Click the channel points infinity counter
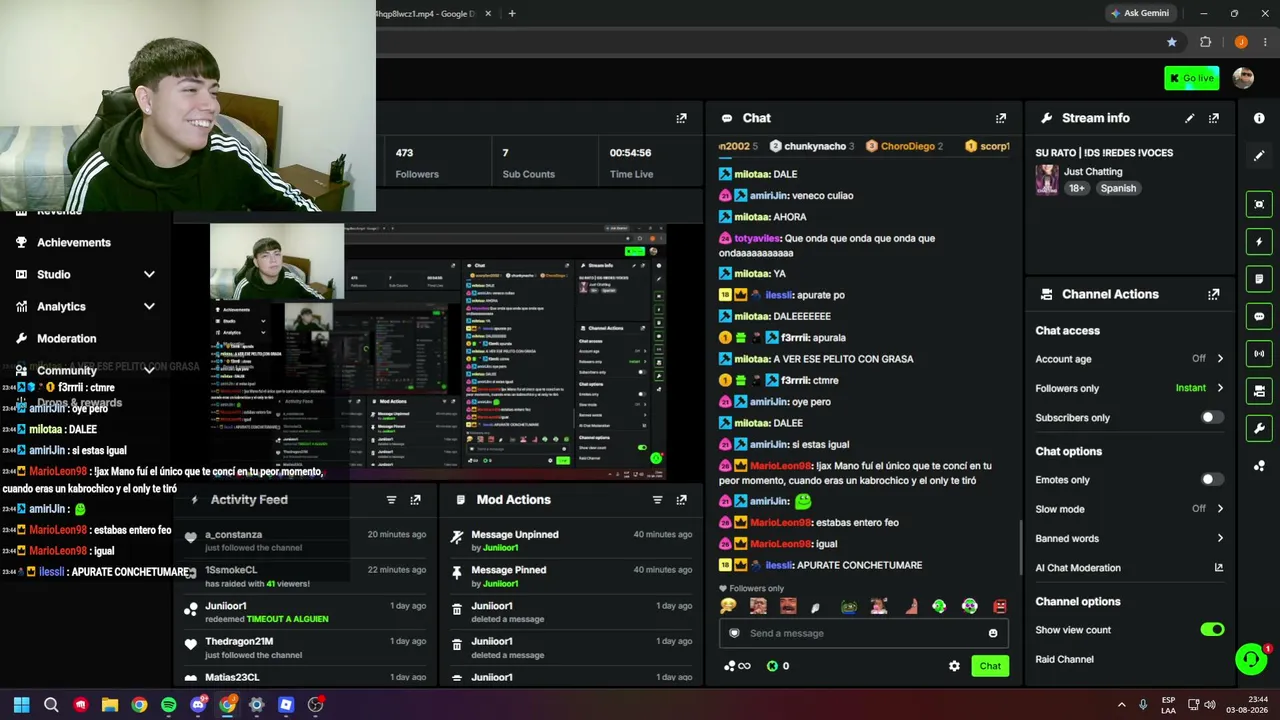Image resolution: width=1280 pixels, height=720 pixels. 737,666
